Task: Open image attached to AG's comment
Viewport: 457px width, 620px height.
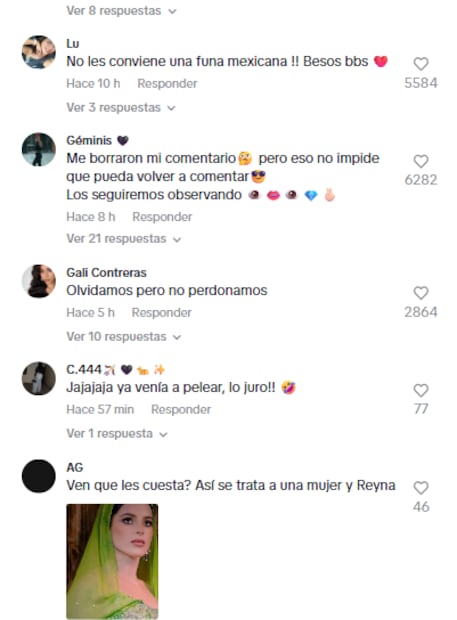Action: [x=112, y=561]
